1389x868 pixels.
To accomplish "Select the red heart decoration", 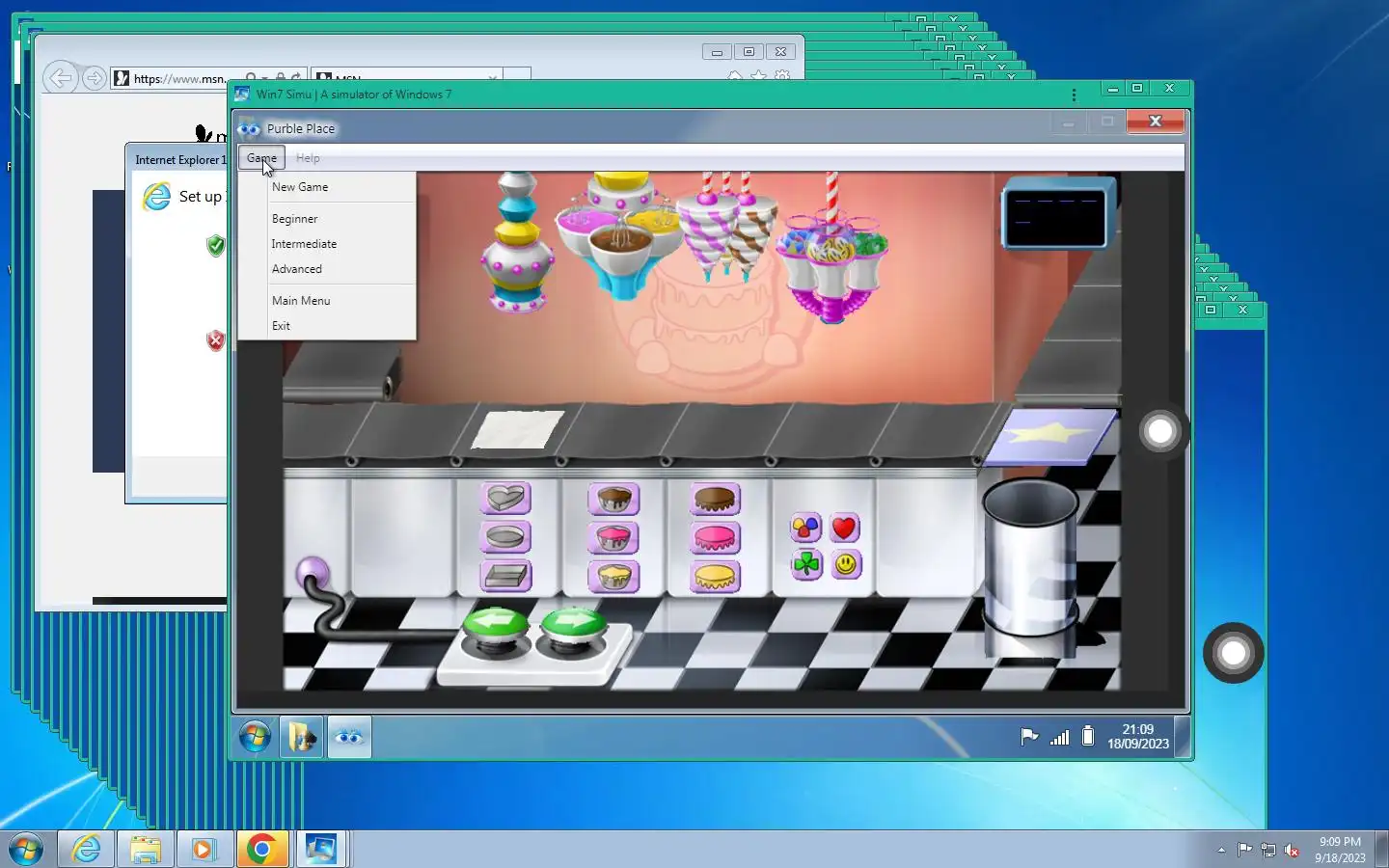I will point(844,528).
